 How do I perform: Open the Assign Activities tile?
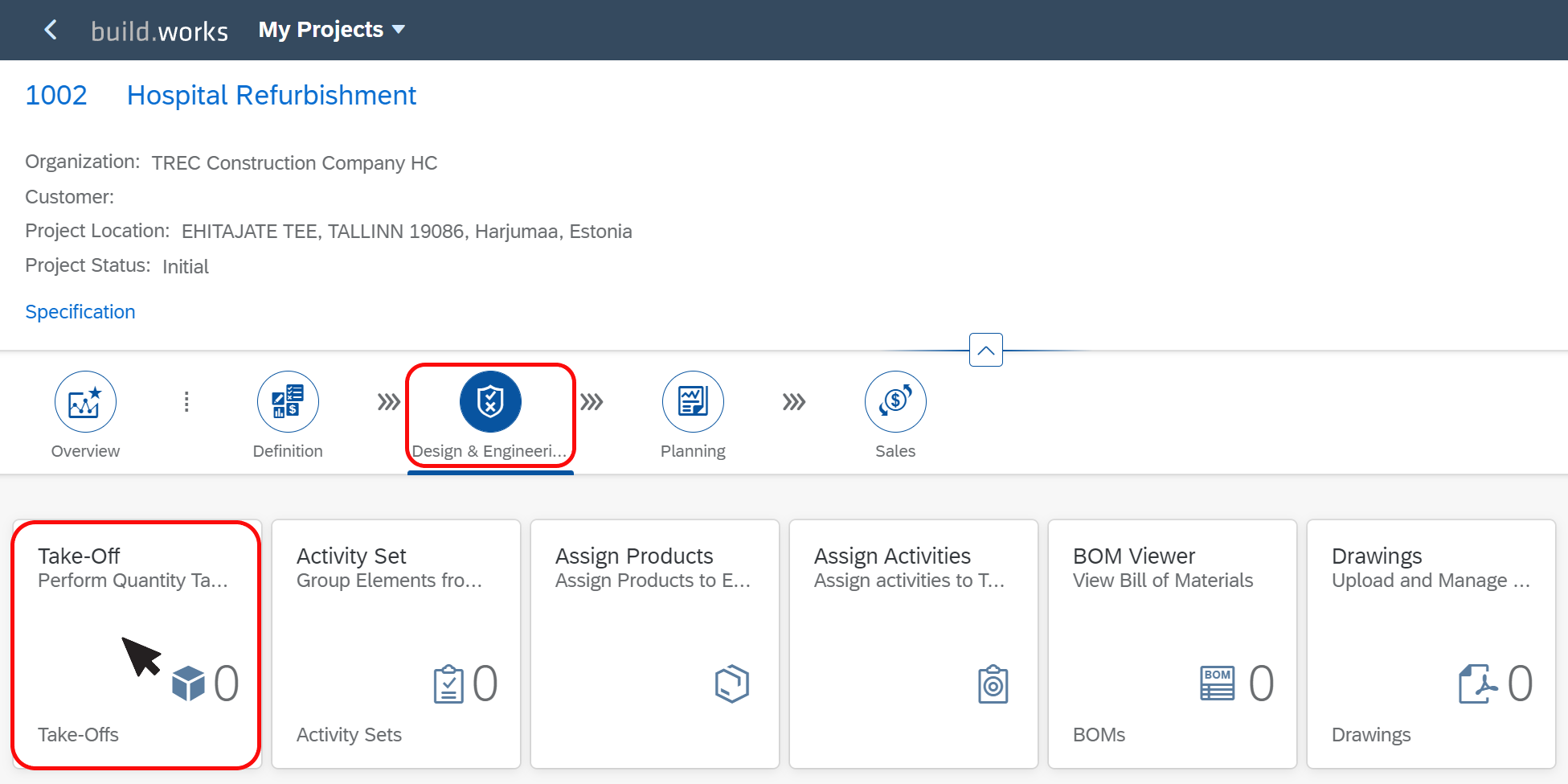914,644
